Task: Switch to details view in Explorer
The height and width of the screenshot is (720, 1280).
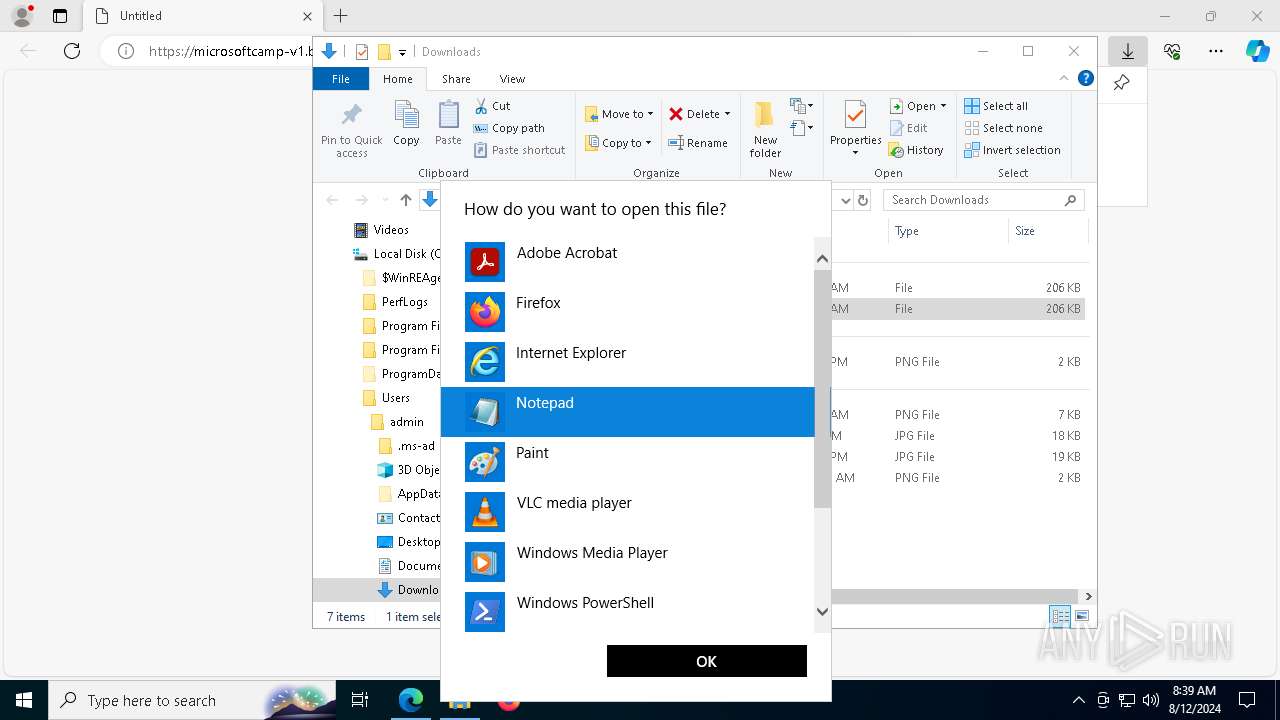Action: pos(1060,616)
